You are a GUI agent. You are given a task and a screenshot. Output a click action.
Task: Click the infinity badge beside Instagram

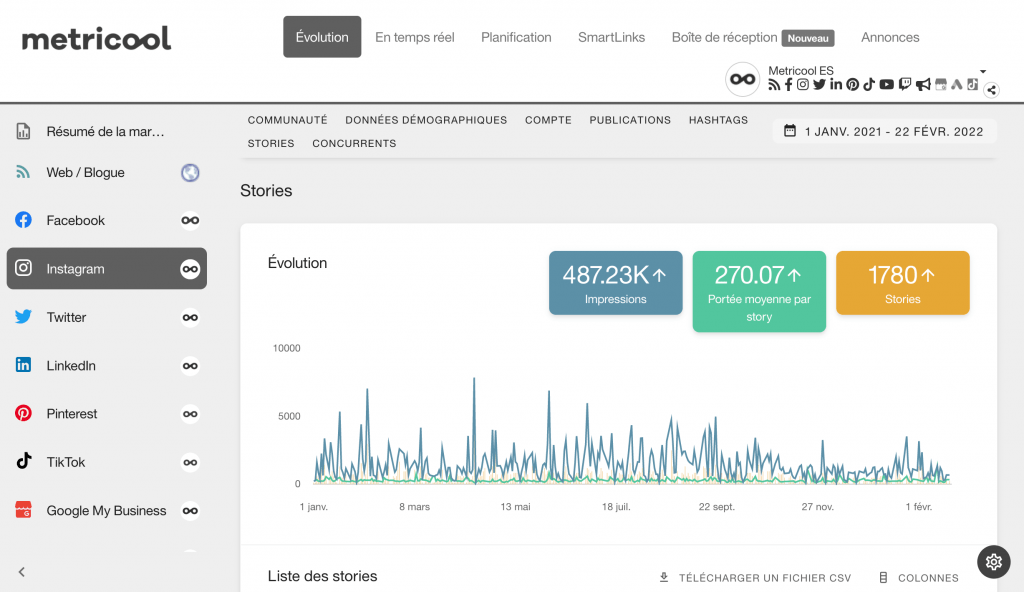pos(190,269)
